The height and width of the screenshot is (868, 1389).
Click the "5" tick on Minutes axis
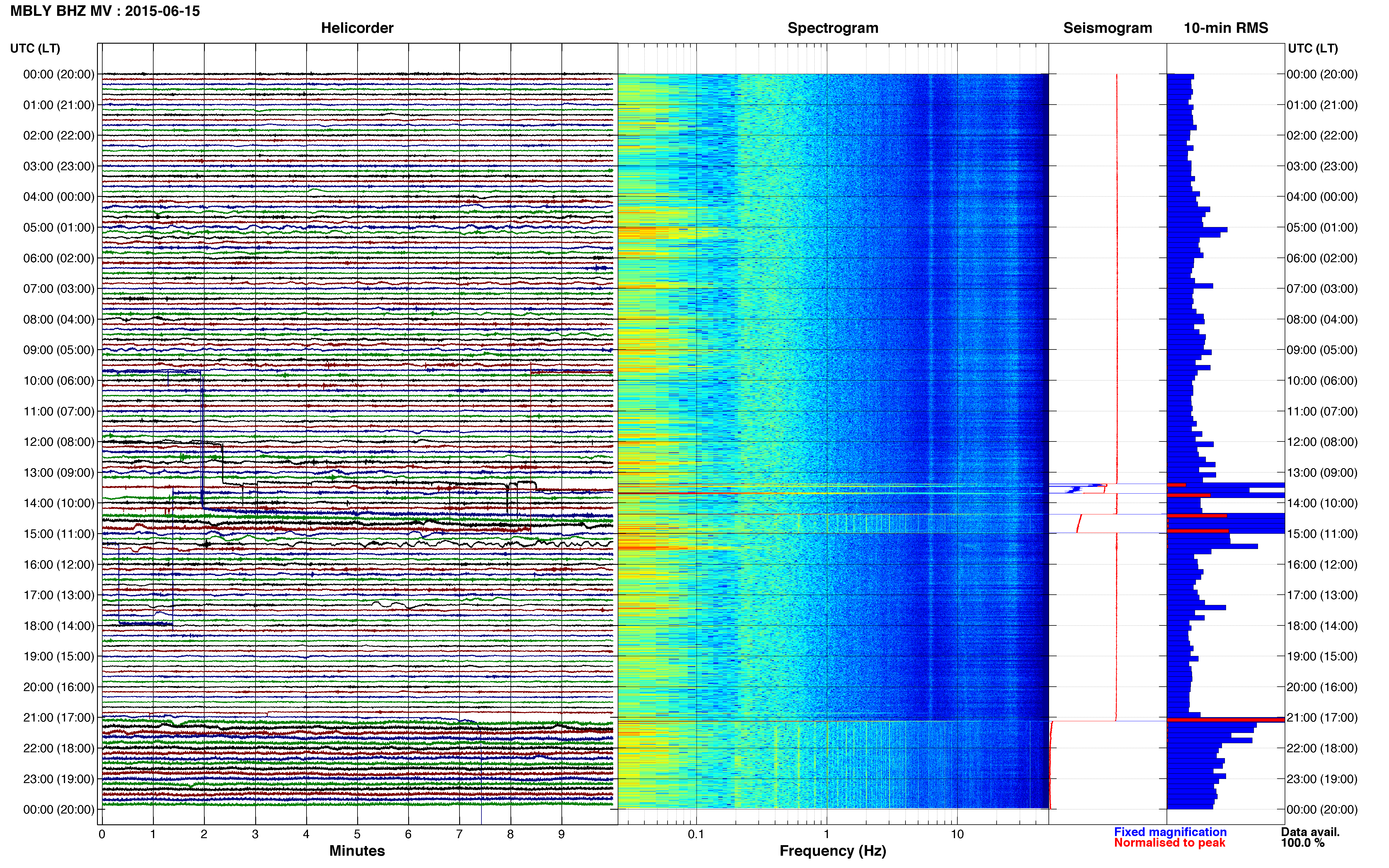click(357, 835)
